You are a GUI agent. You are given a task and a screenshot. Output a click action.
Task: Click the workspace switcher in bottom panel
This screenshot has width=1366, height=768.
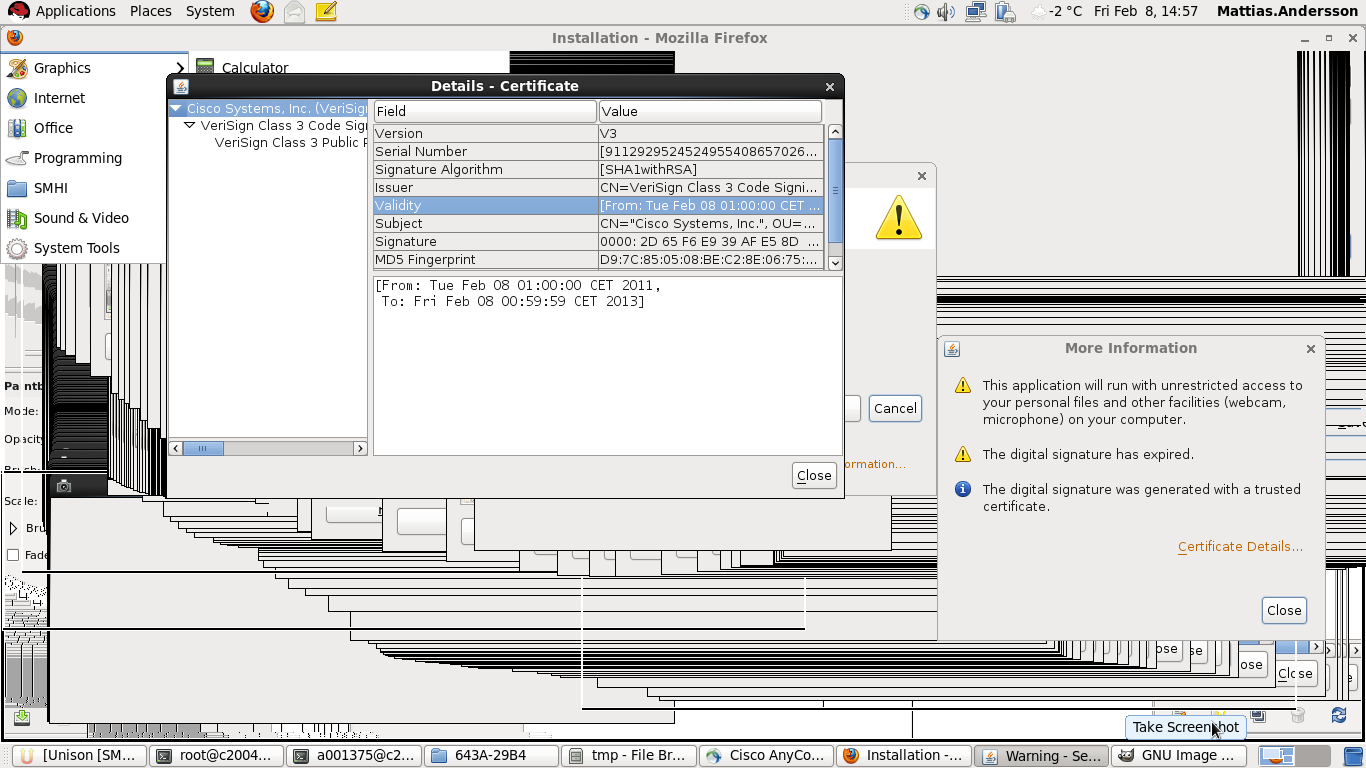(1292, 756)
